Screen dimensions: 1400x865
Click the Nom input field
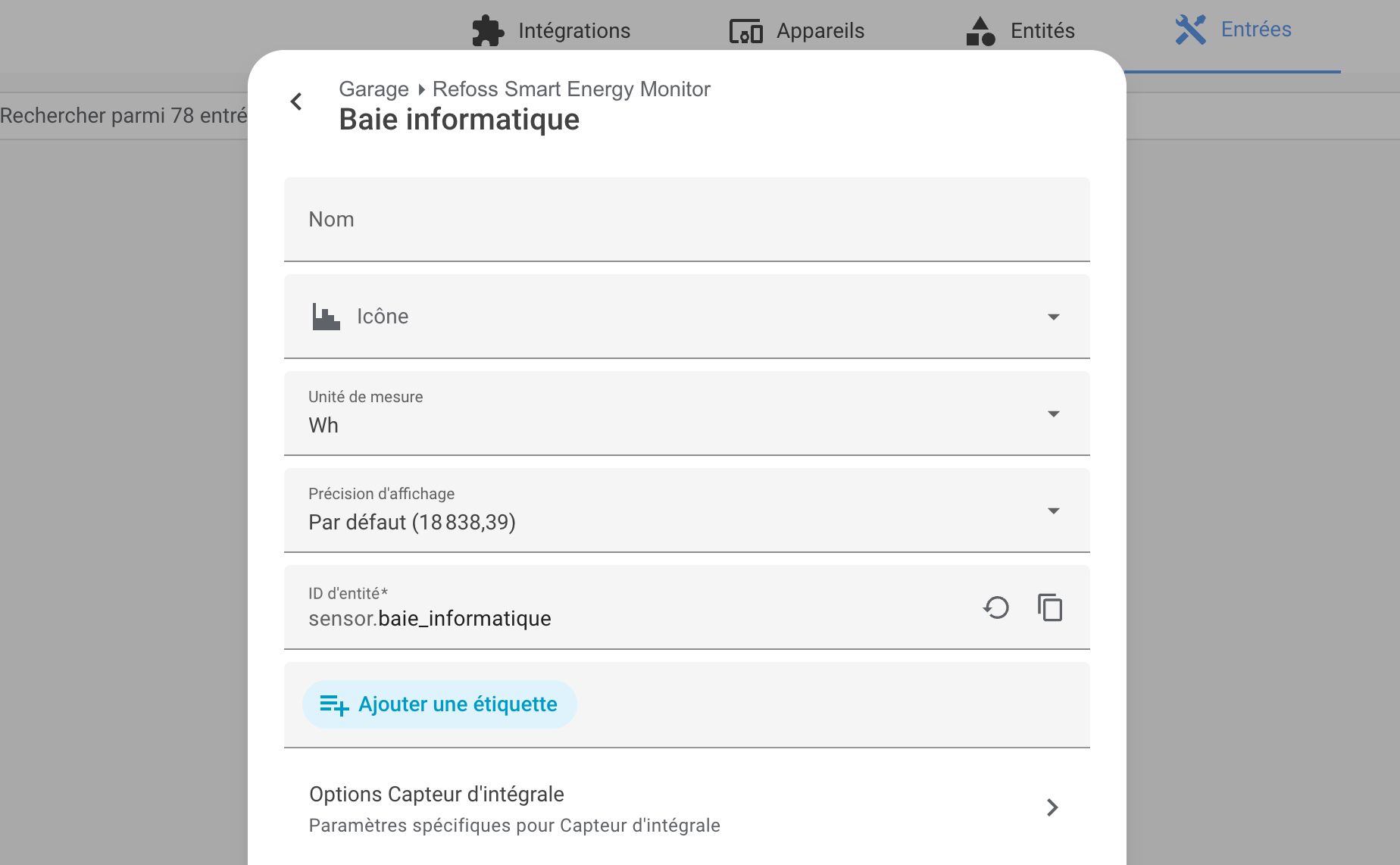(x=686, y=220)
